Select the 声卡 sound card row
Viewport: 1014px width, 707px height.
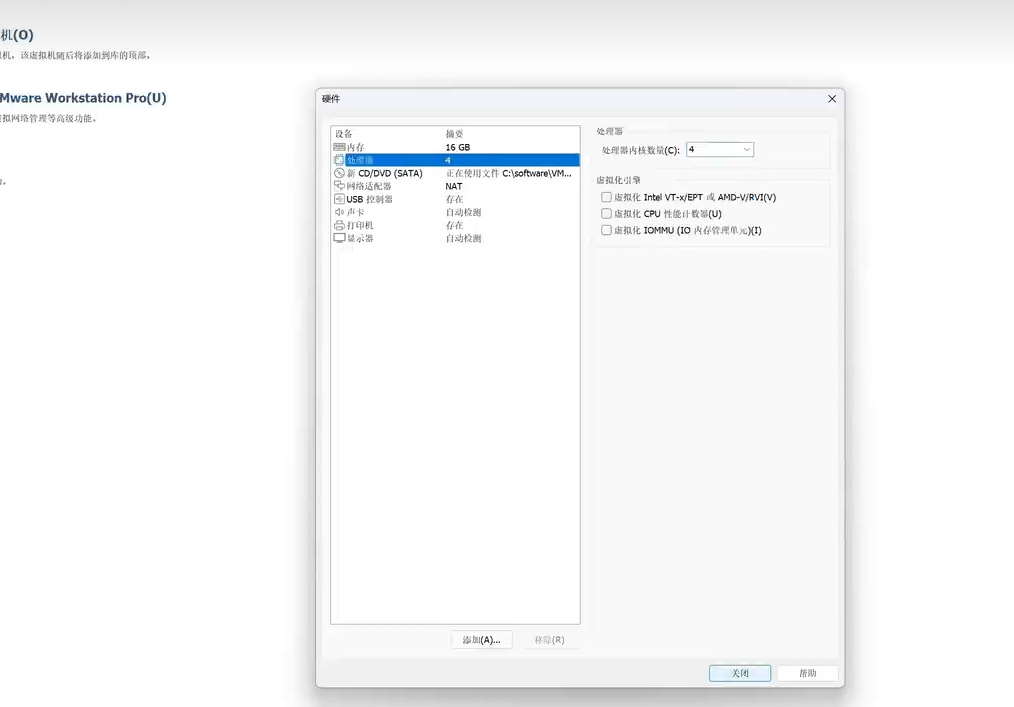click(455, 212)
